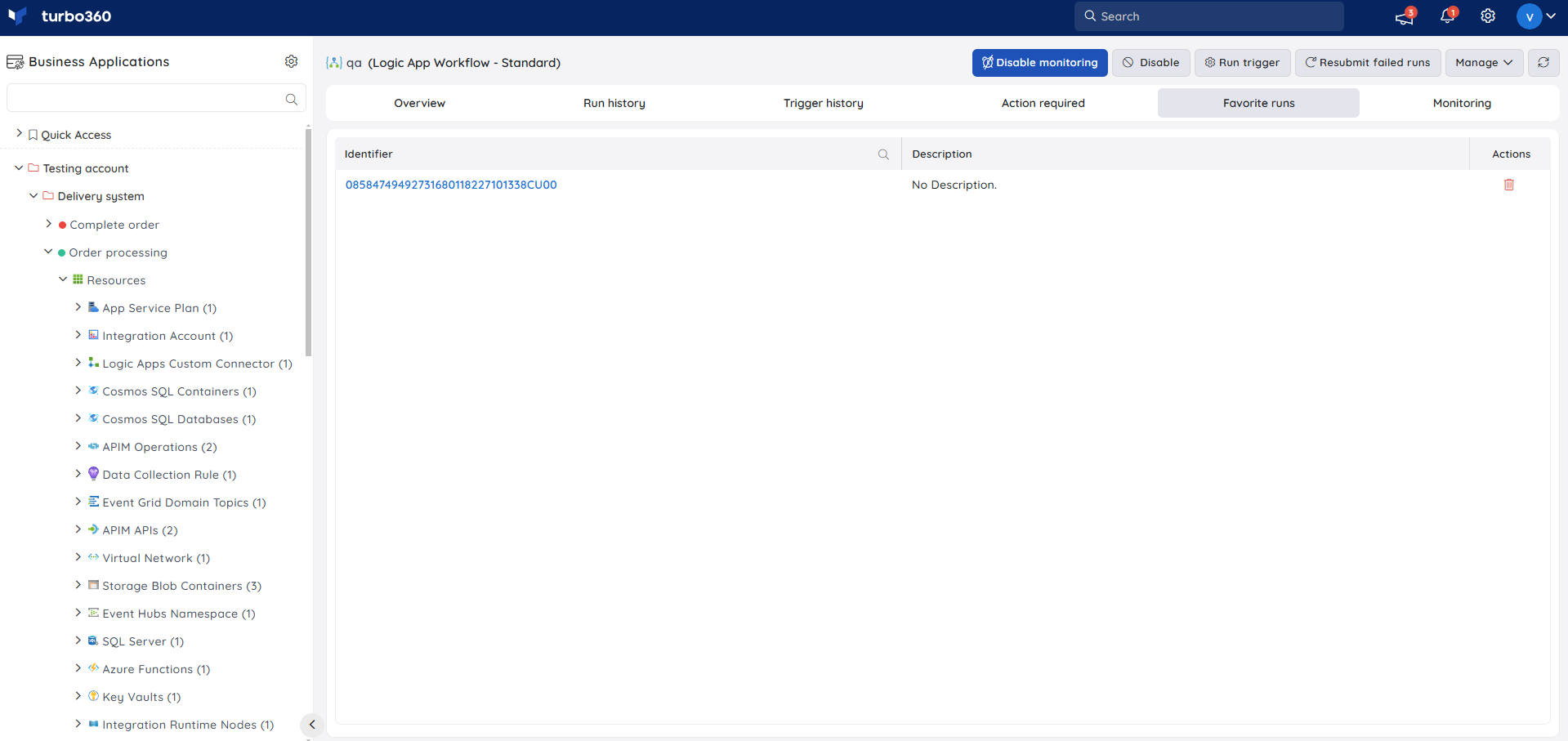The height and width of the screenshot is (741, 1568).
Task: Expand Integration Runtime Nodes (1) group
Action: 78,724
